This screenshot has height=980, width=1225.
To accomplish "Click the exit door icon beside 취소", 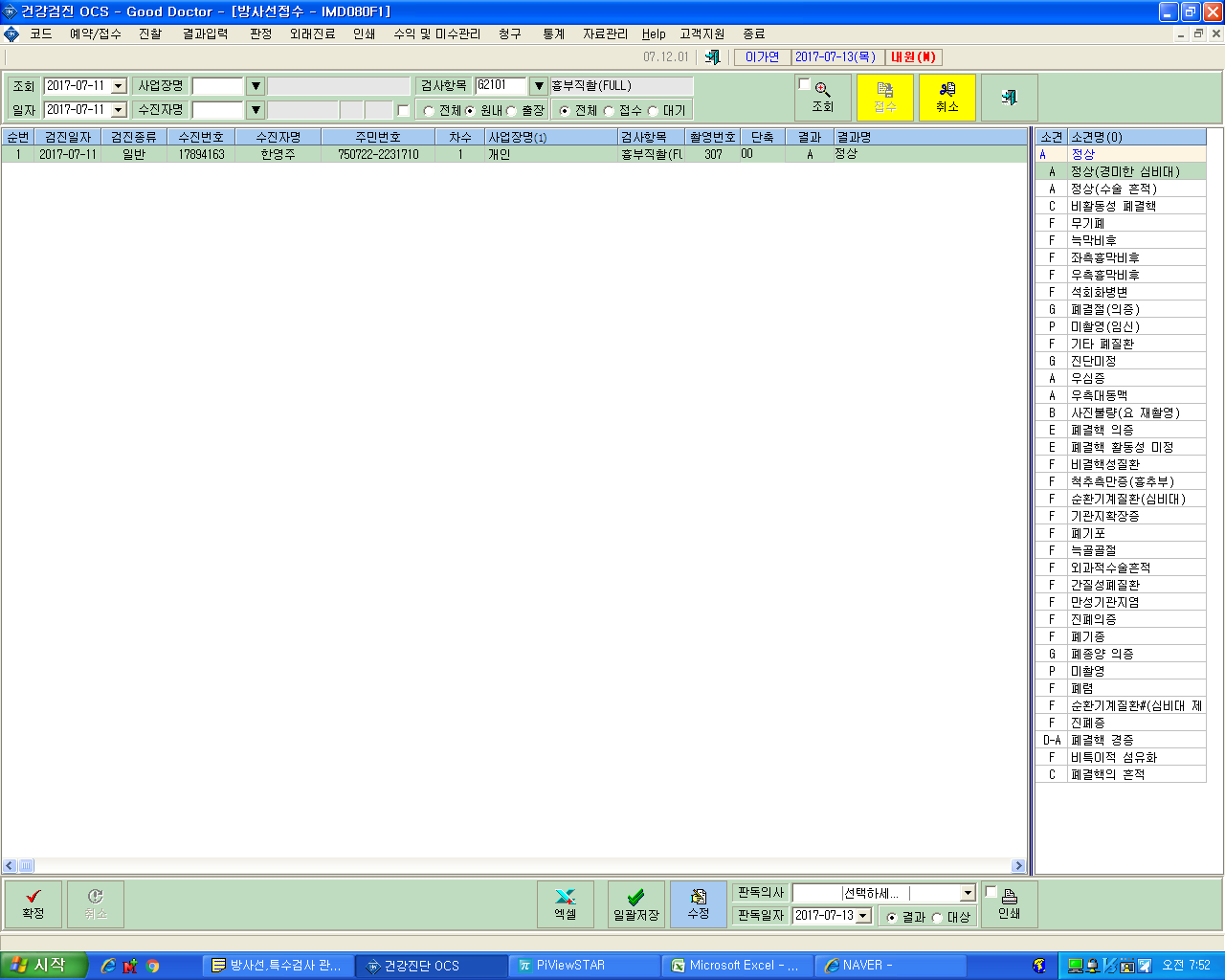I will [1009, 97].
